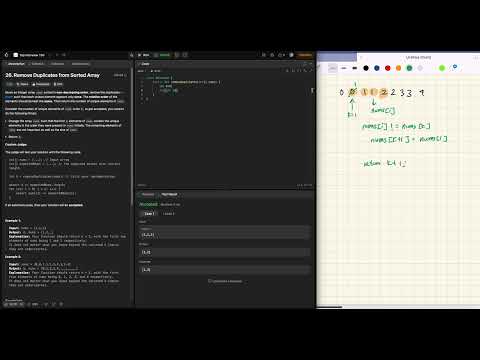The image size is (480, 360).
Task: Open the Testcase tab
Action: pyautogui.click(x=147, y=194)
